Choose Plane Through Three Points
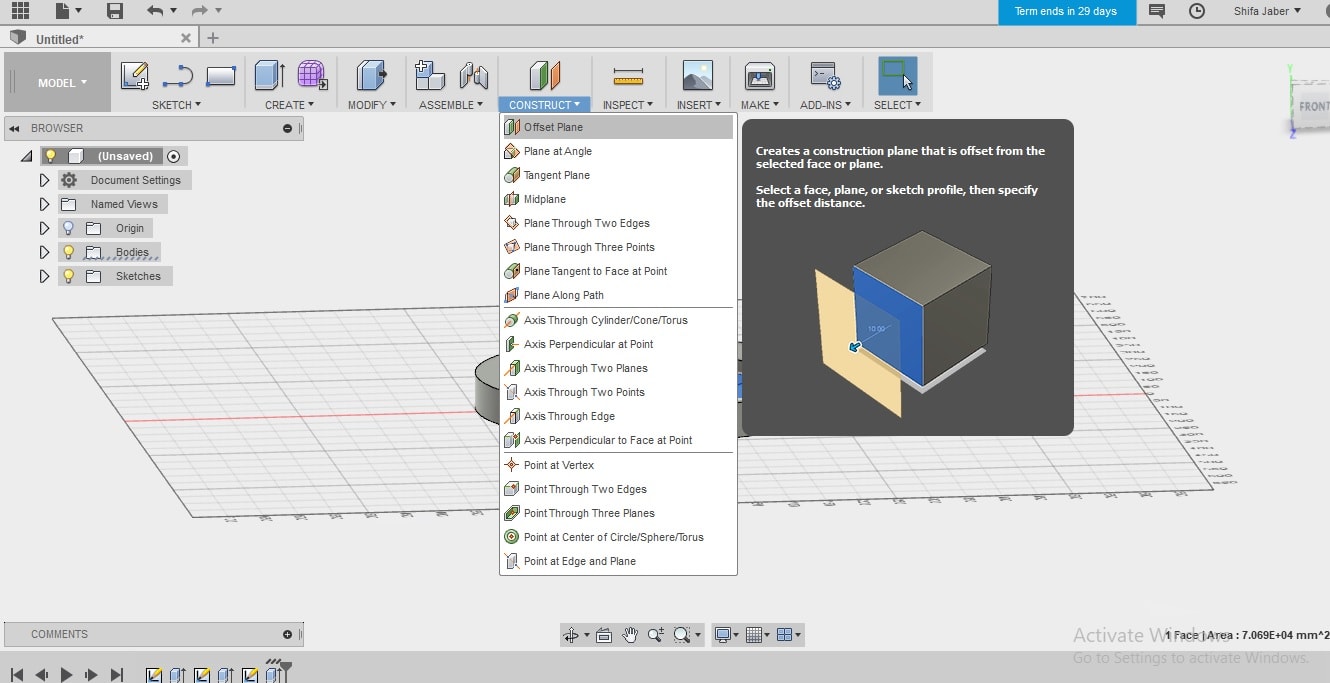This screenshot has width=1330, height=683. tap(617, 247)
